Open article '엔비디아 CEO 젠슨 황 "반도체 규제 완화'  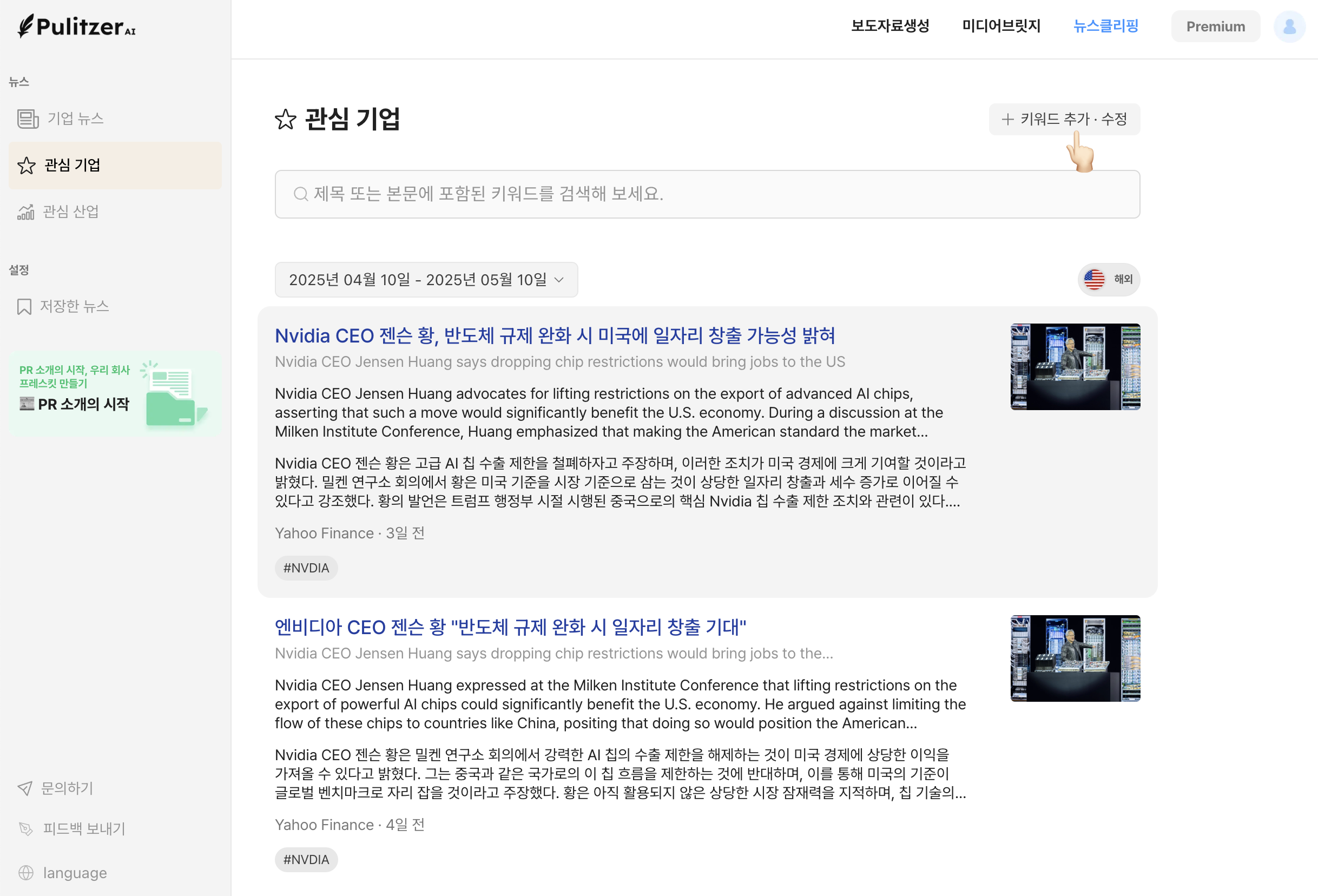(x=510, y=627)
